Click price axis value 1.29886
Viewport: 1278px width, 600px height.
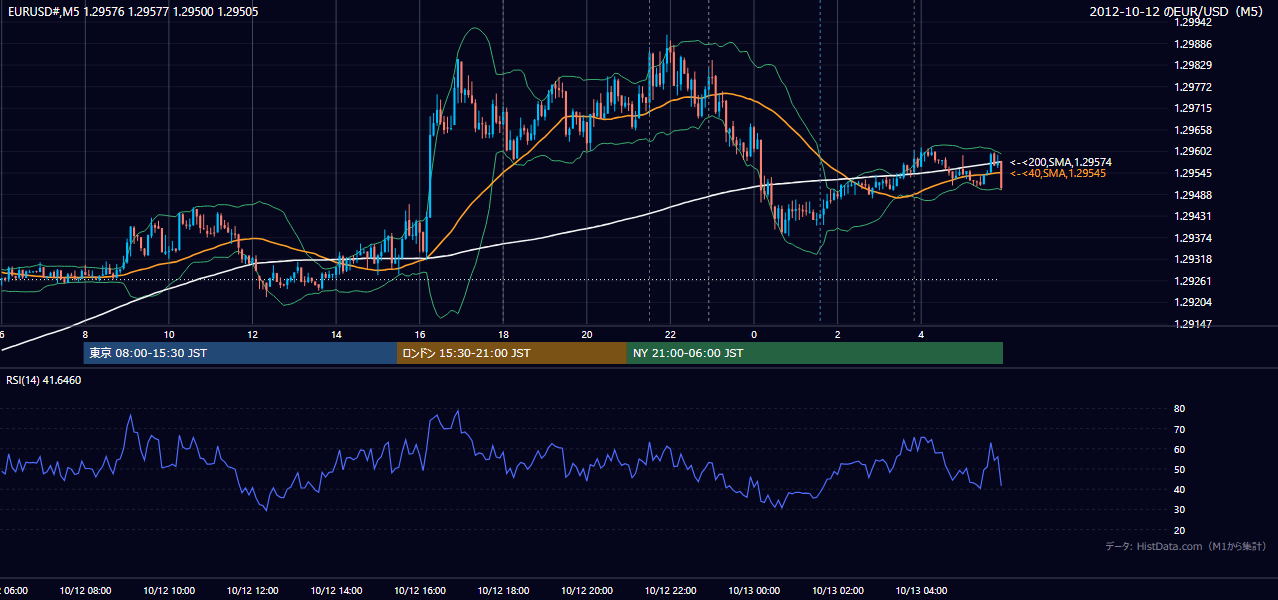[1193, 44]
